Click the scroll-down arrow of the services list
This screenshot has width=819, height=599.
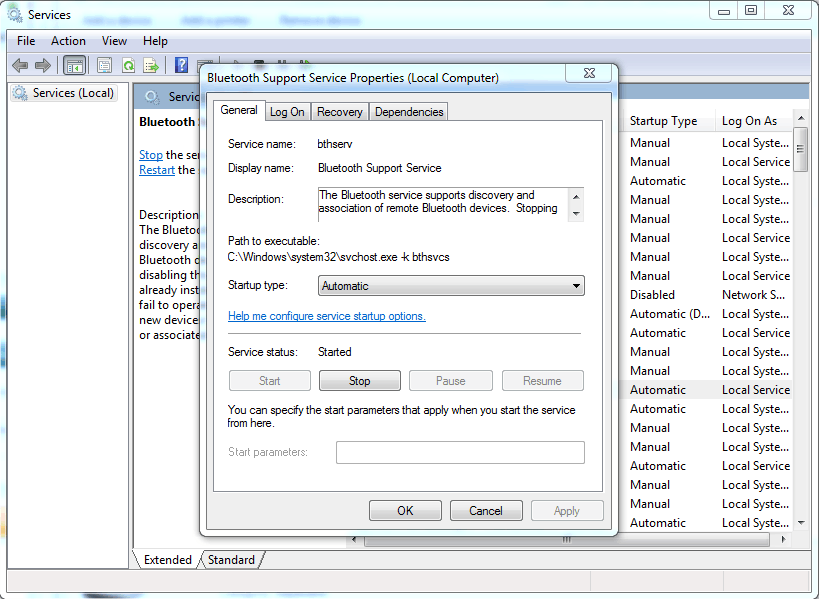point(801,523)
